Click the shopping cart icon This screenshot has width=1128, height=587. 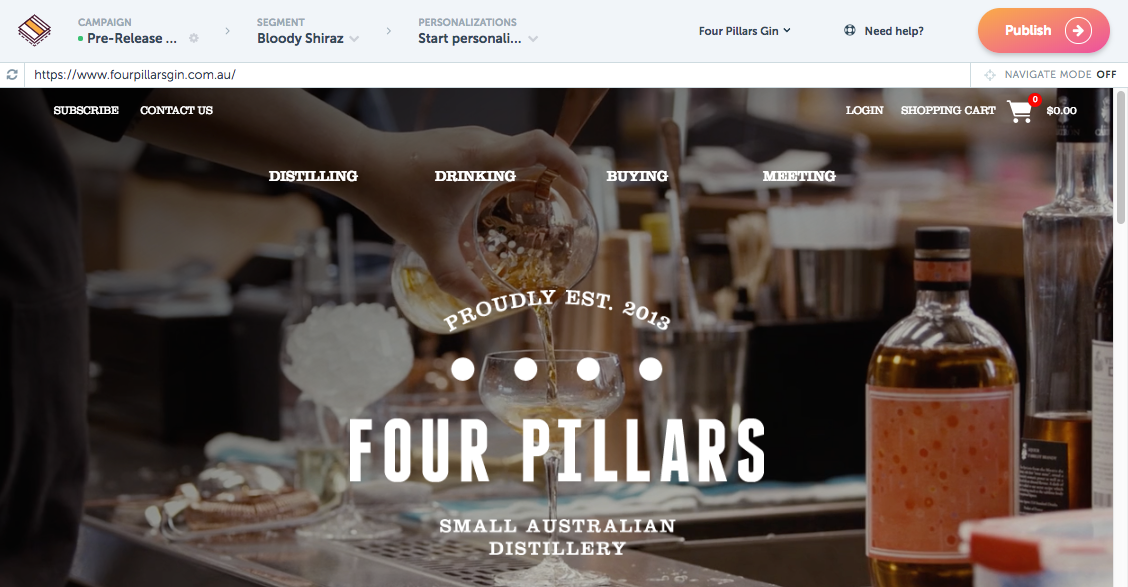coord(1020,111)
